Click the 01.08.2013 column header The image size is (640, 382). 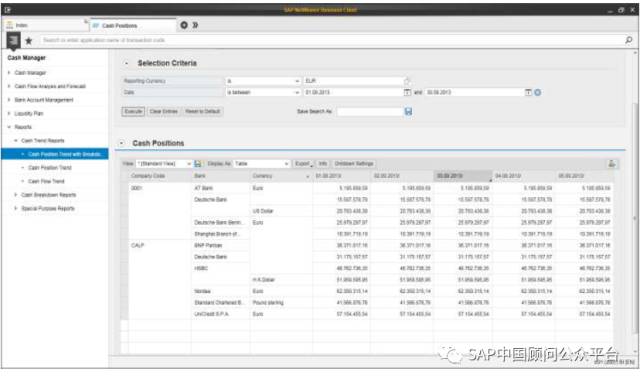point(341,176)
